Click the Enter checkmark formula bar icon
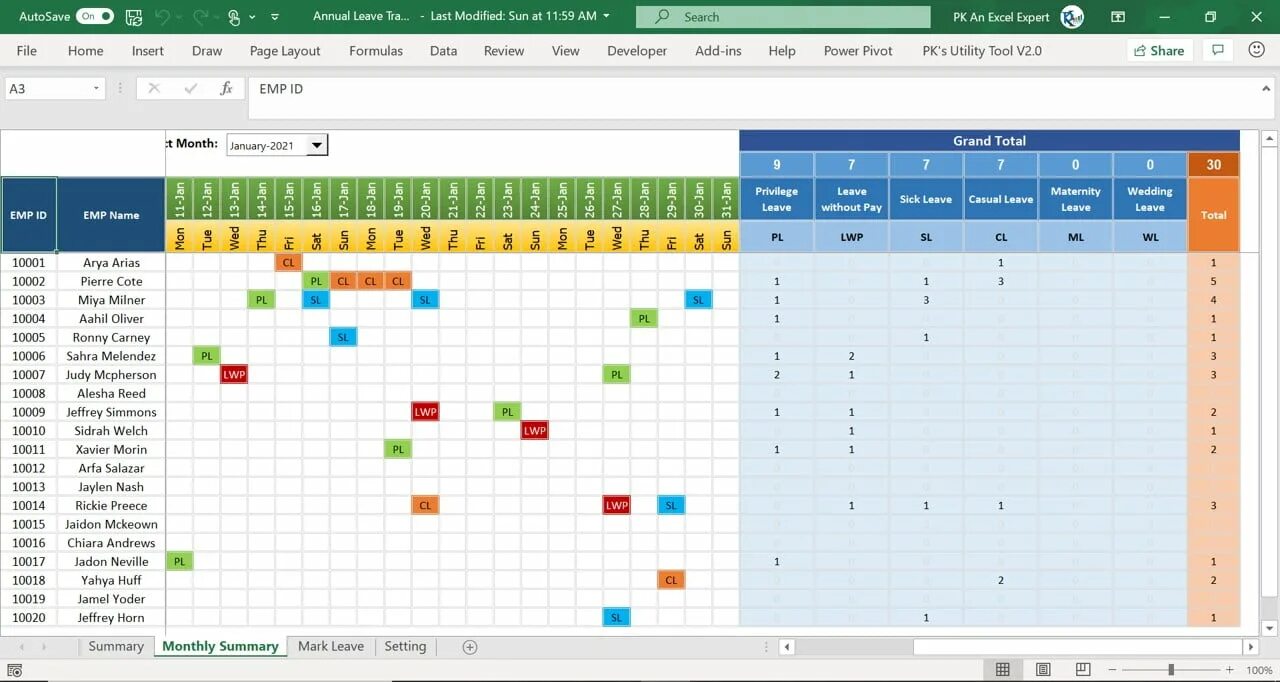Screen dimensions: 1280x682 tap(190, 89)
